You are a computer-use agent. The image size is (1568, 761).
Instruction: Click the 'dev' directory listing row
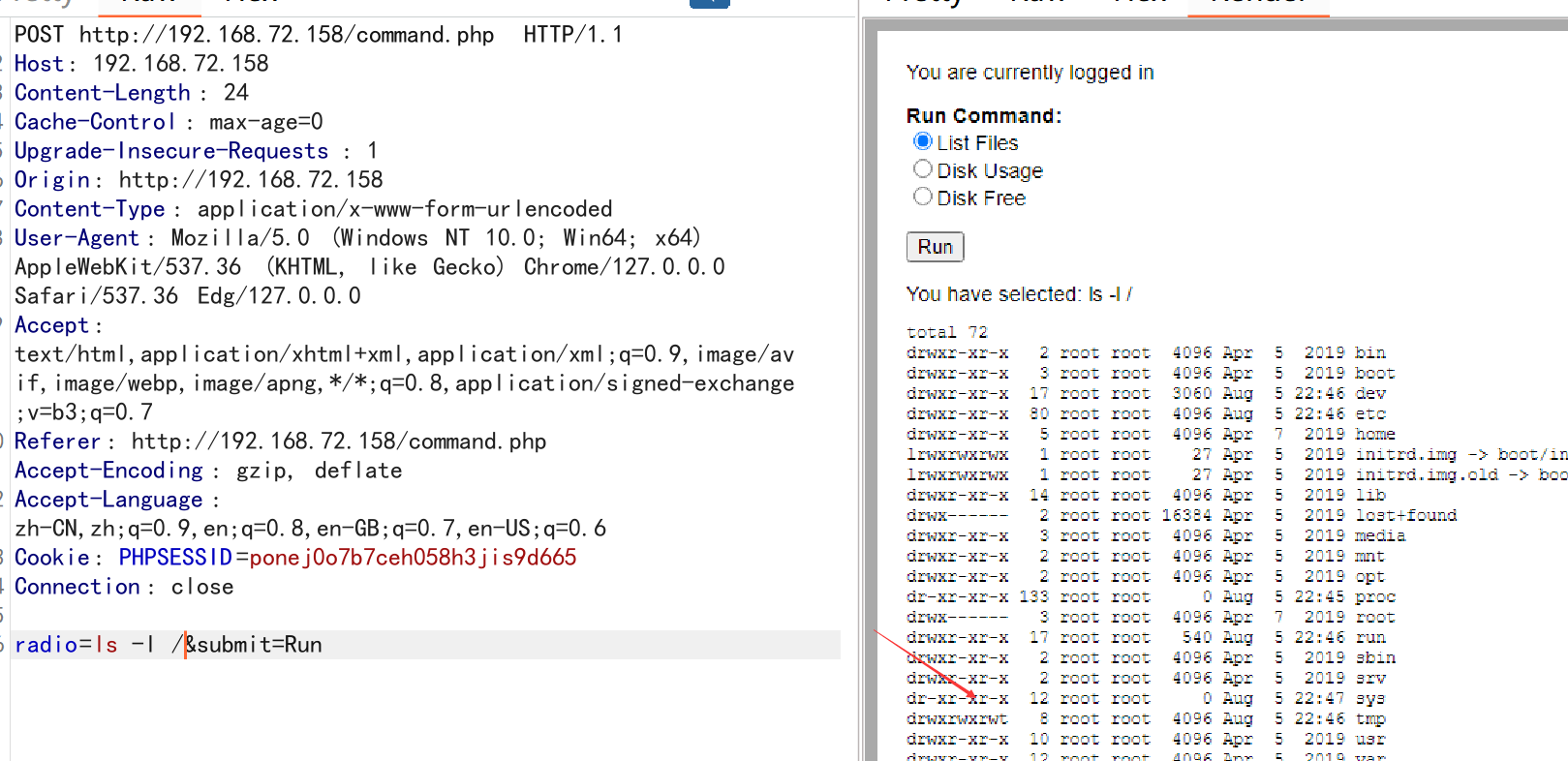click(x=1147, y=393)
